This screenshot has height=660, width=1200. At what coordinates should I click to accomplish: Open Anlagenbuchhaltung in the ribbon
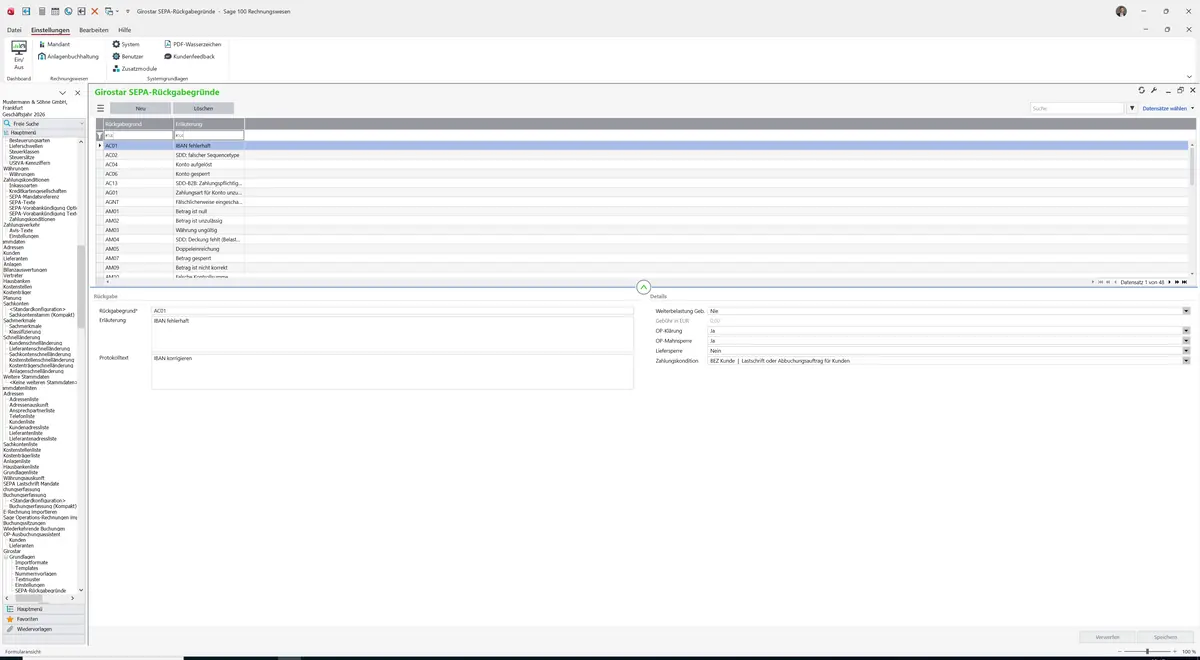(x=68, y=57)
